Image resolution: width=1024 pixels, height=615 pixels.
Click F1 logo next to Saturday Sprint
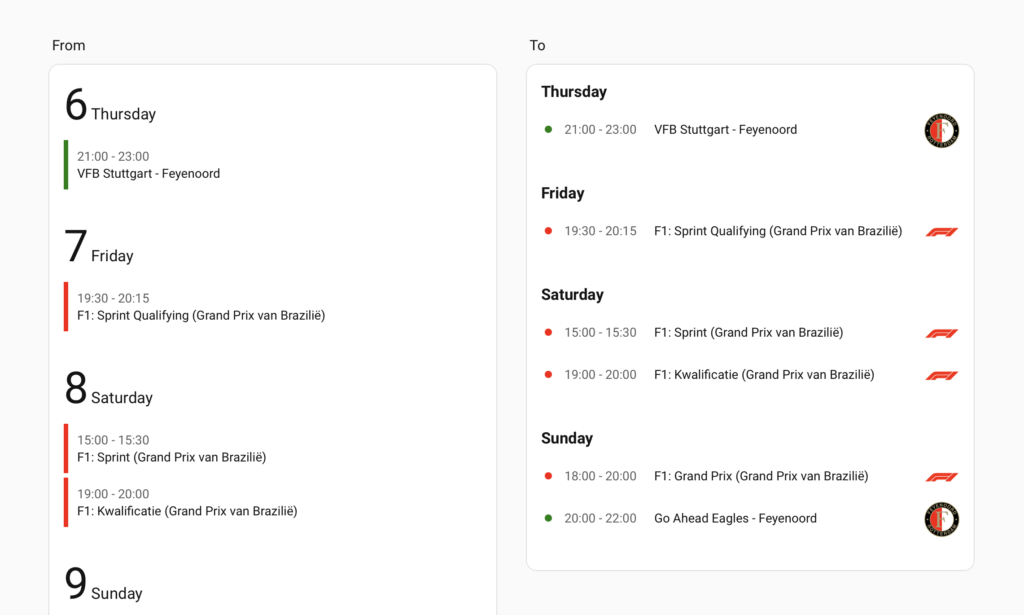[941, 333]
